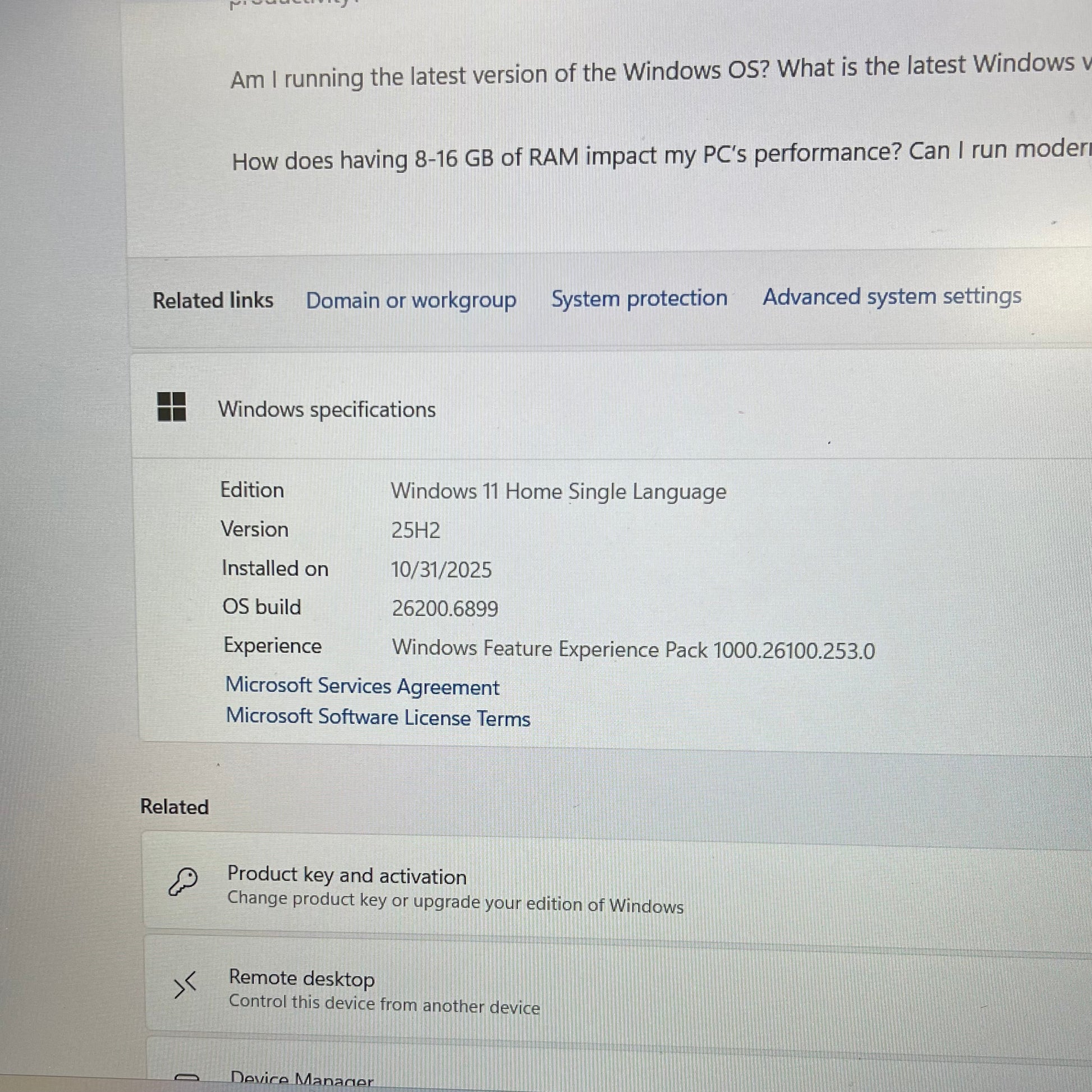The width and height of the screenshot is (1092, 1092).
Task: Open Device Manager
Action: click(302, 1079)
